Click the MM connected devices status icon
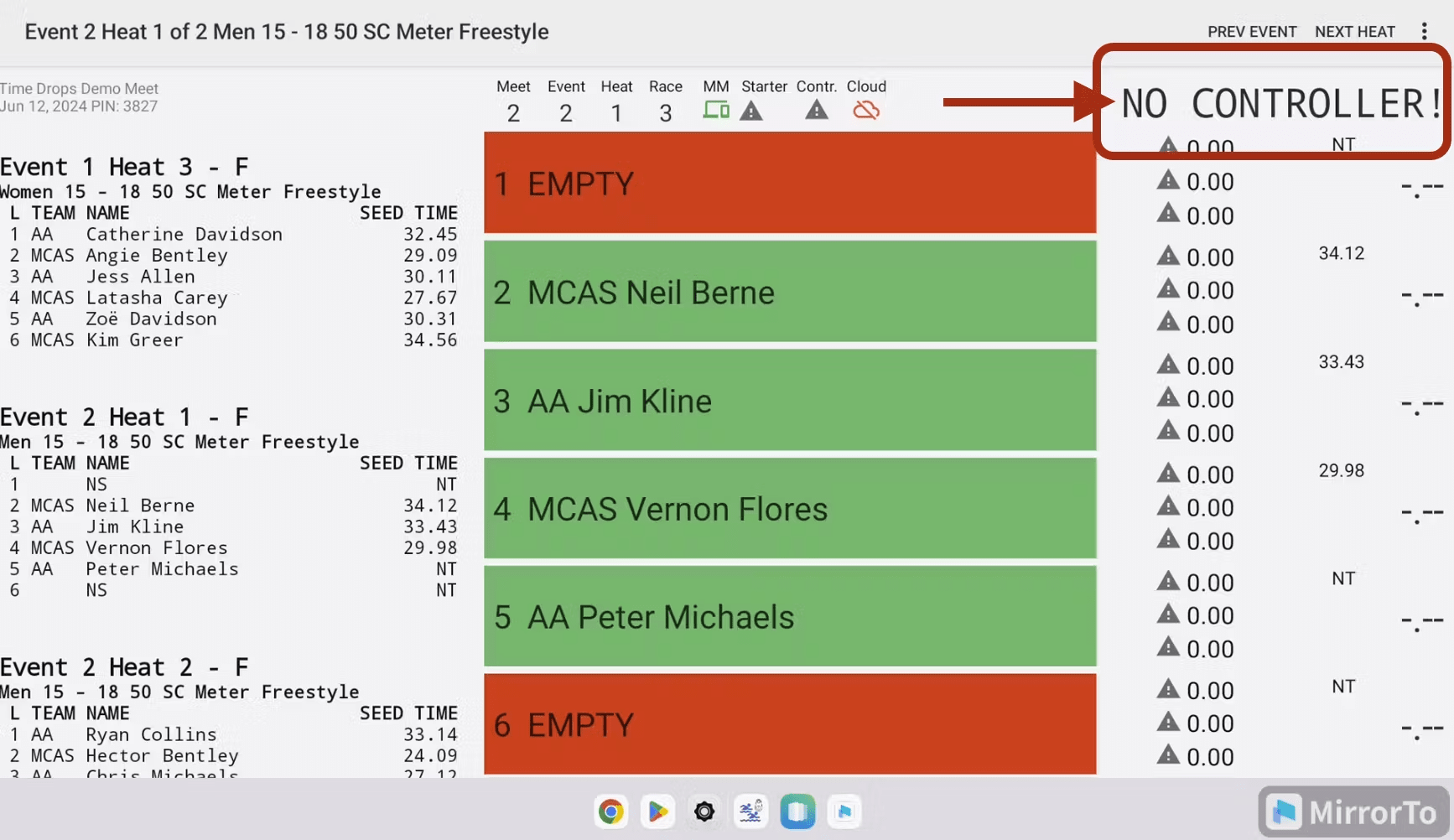Image resolution: width=1454 pixels, height=840 pixels. pos(715,110)
